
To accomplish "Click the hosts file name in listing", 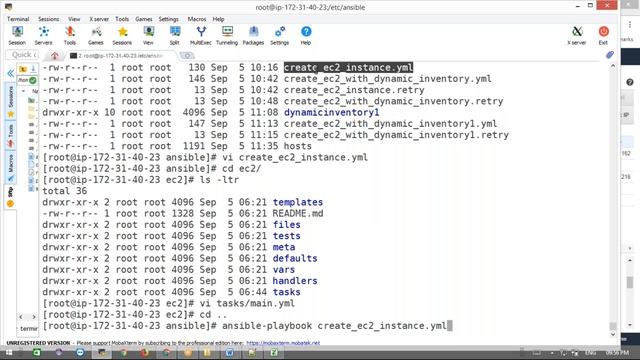I will (298, 146).
